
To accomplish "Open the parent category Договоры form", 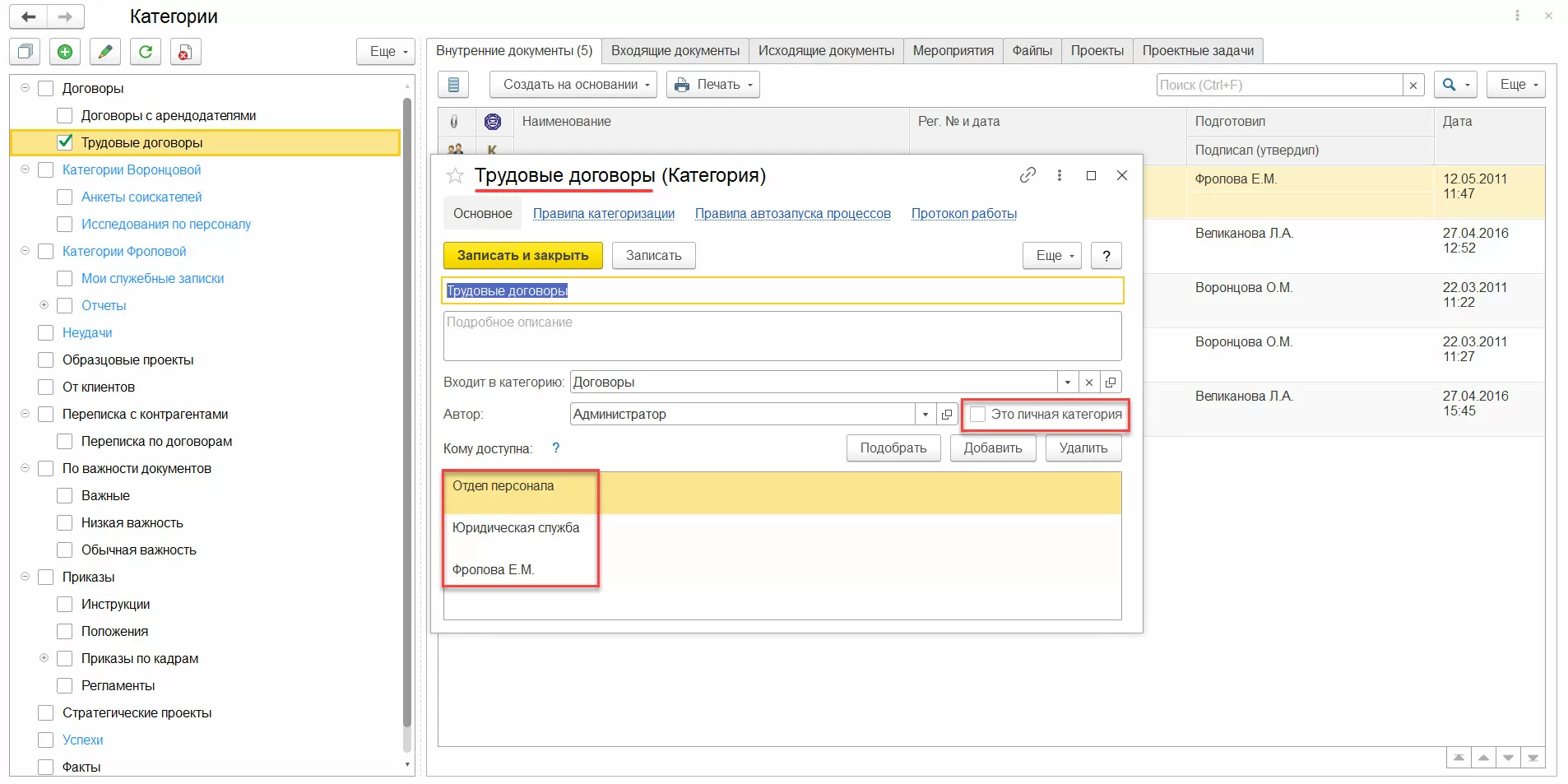I will coord(1111,383).
